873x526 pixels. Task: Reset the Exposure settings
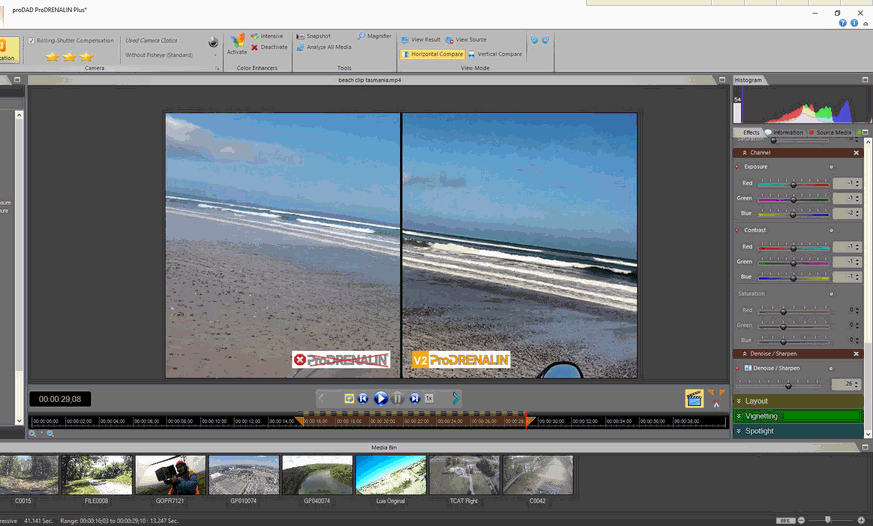(x=831, y=167)
